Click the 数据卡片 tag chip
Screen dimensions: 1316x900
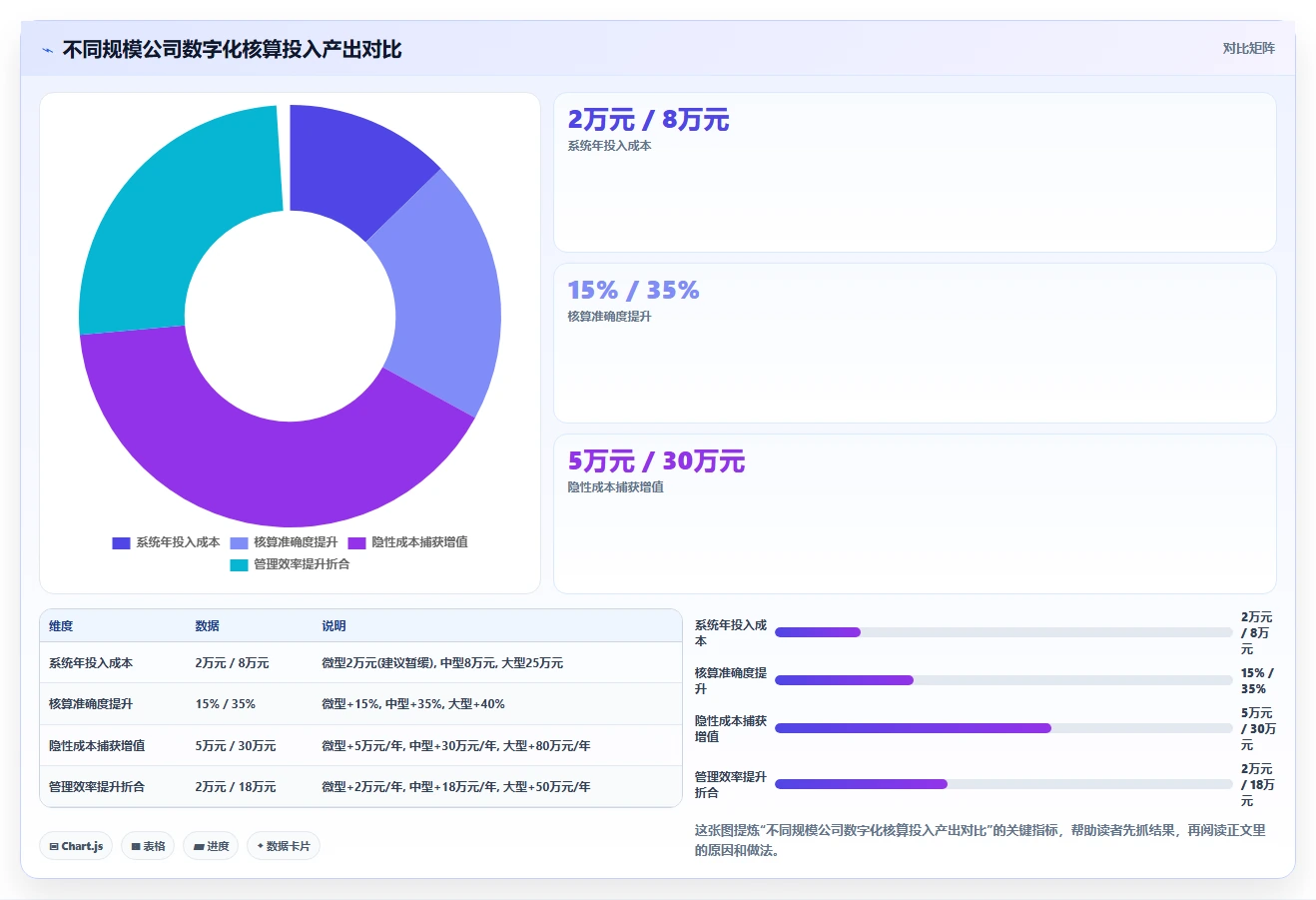284,846
